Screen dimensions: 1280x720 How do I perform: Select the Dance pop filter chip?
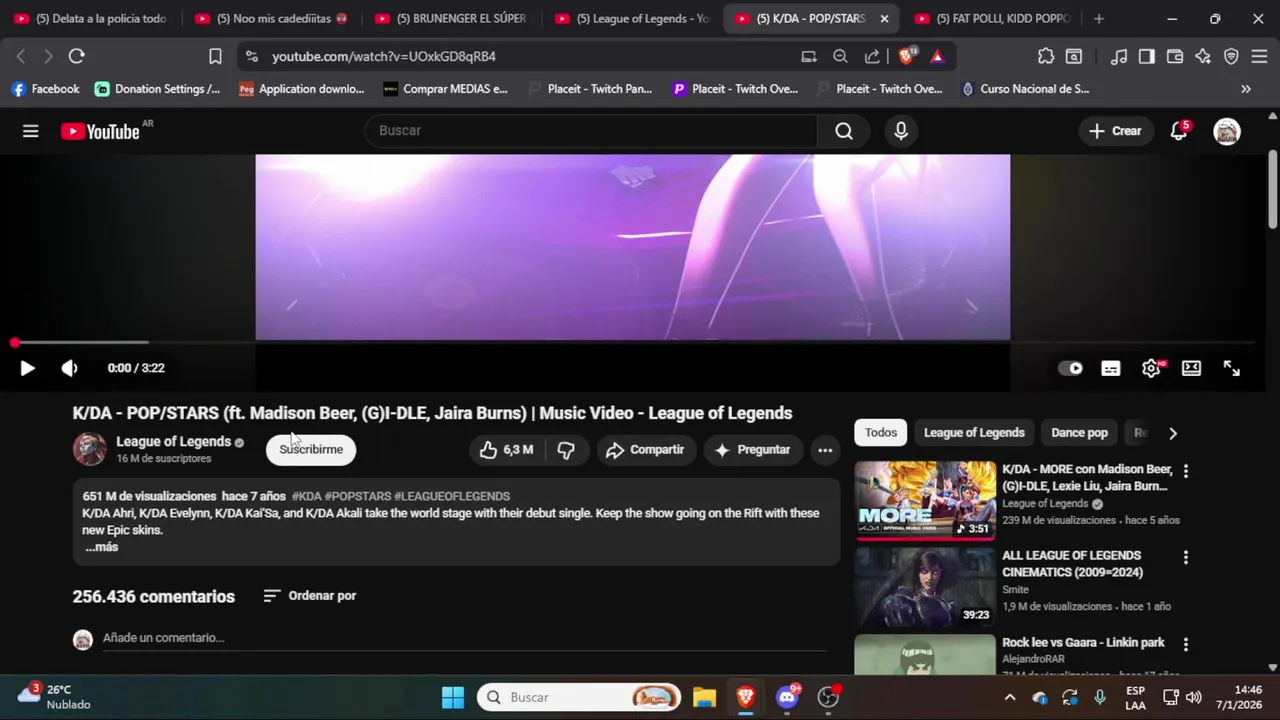click(x=1079, y=433)
